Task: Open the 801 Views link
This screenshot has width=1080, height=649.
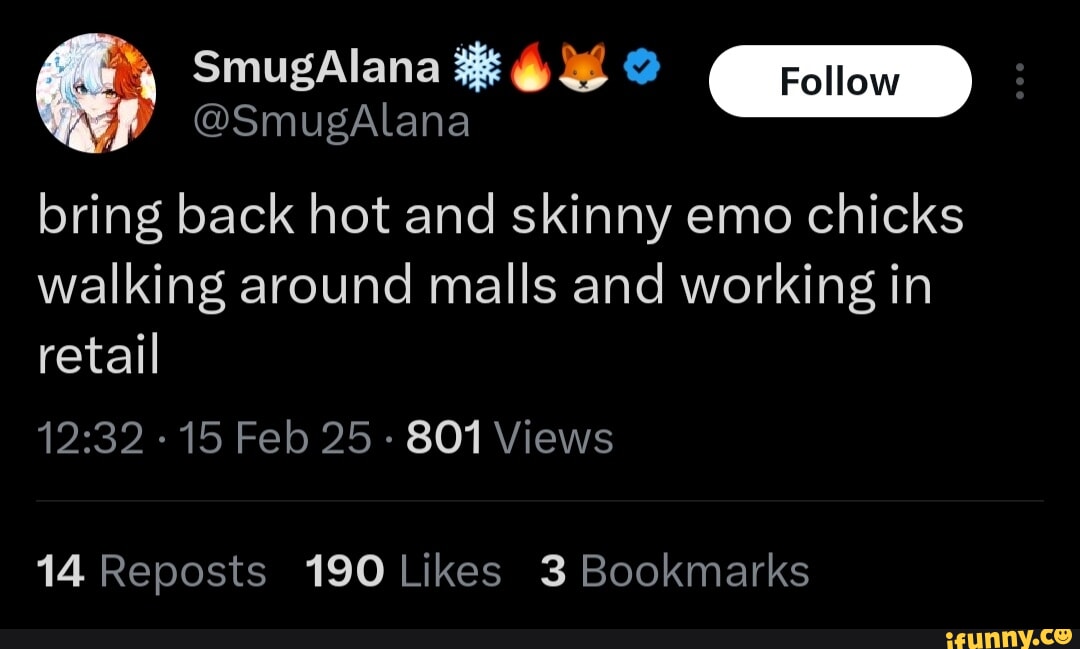Action: (x=509, y=436)
